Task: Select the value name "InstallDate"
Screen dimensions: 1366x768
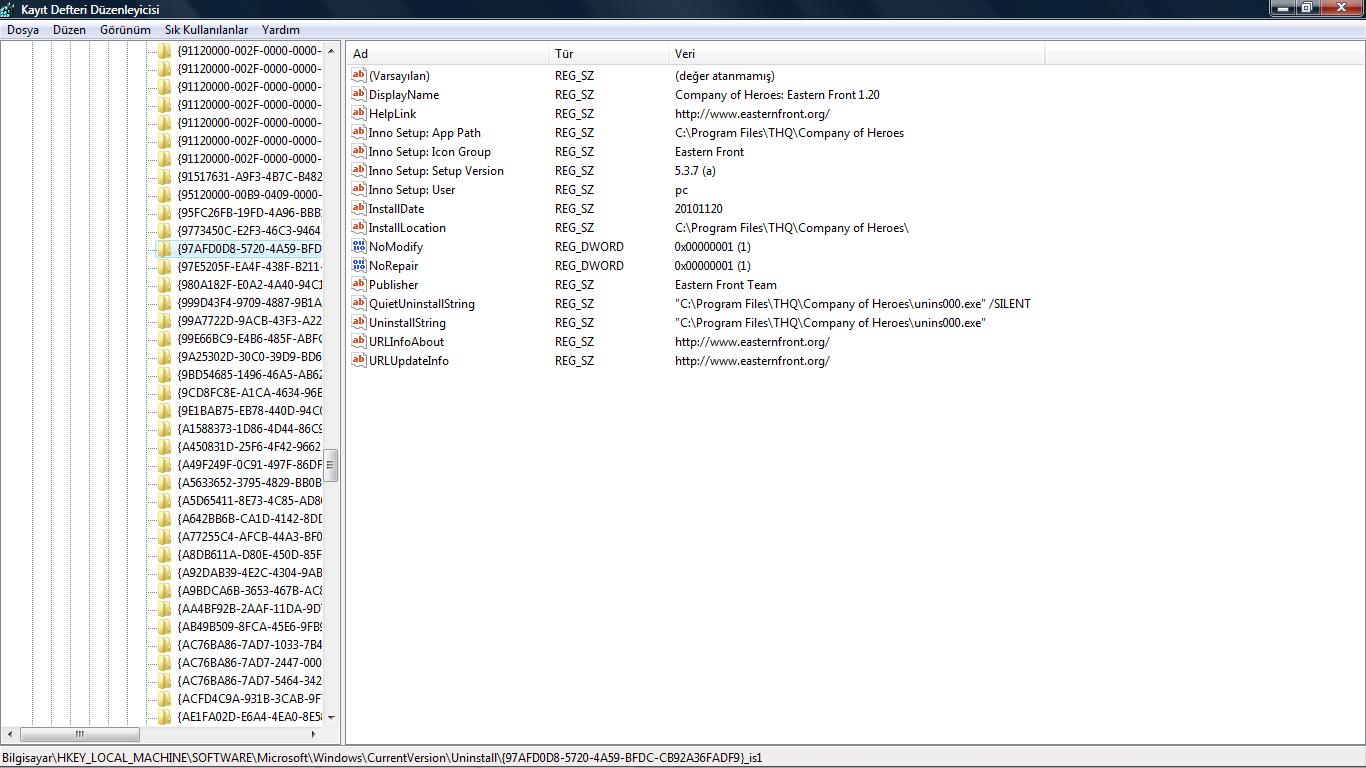Action: [396, 209]
